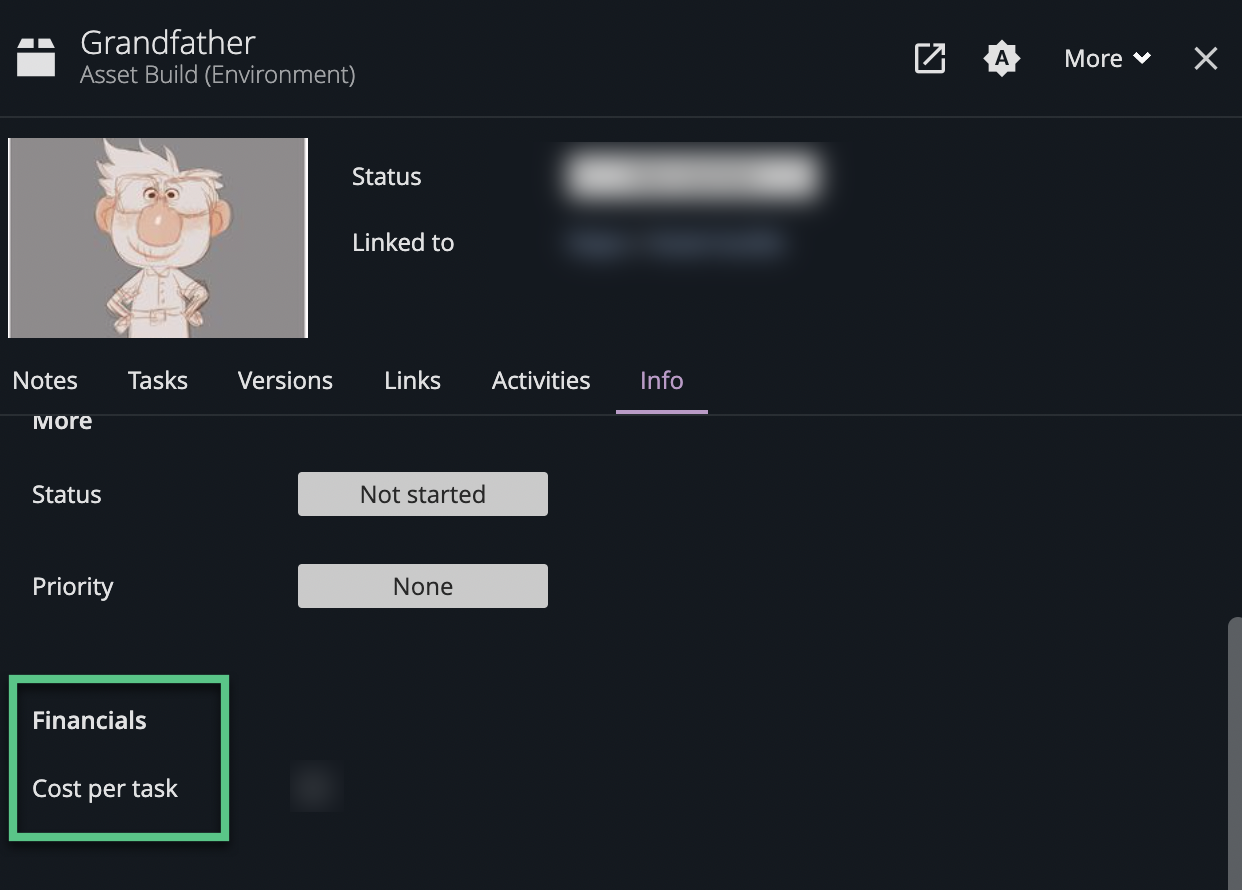
Task: Click the highlighted Financials section heading
Action: pos(89,720)
